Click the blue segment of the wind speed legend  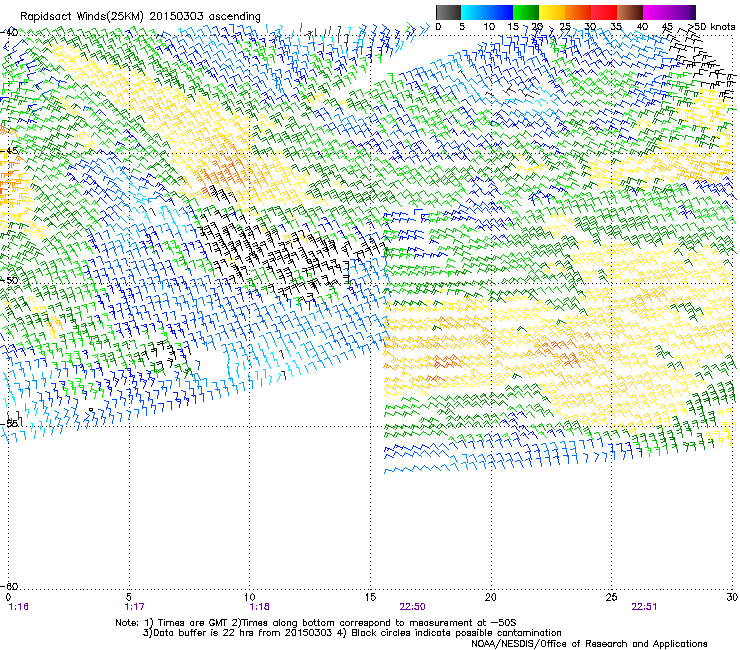tap(487, 12)
